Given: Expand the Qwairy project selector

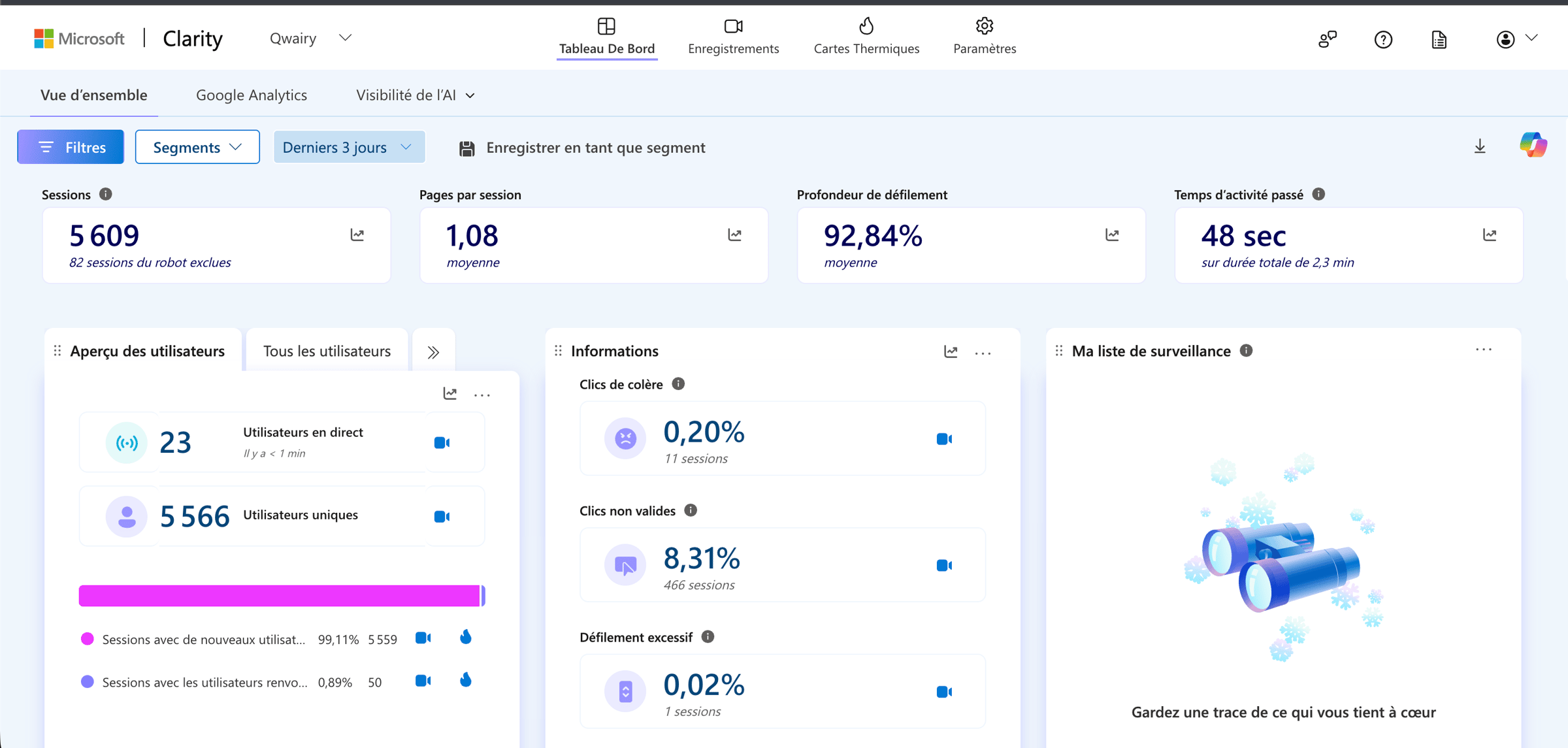Looking at the screenshot, I should coord(311,38).
